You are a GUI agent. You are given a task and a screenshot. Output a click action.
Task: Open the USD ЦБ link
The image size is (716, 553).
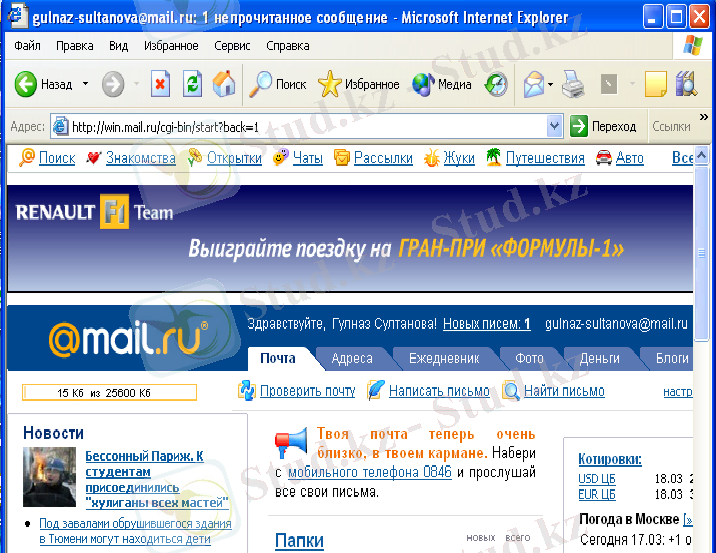pyautogui.click(x=597, y=479)
